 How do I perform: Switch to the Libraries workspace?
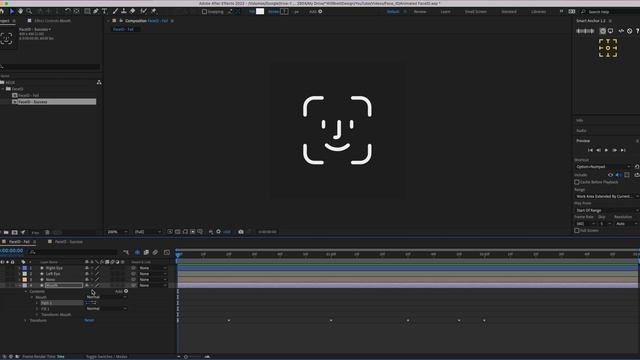click(538, 12)
